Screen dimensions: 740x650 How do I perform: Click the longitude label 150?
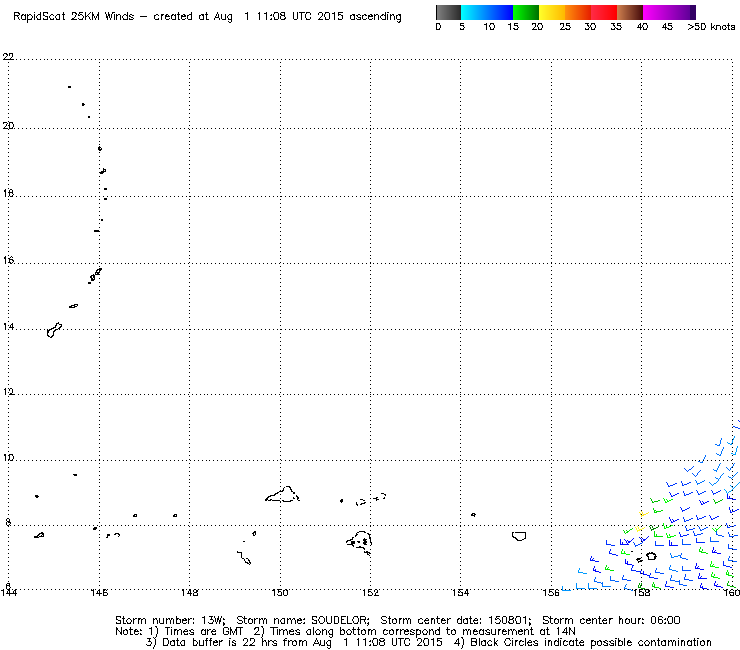click(280, 592)
